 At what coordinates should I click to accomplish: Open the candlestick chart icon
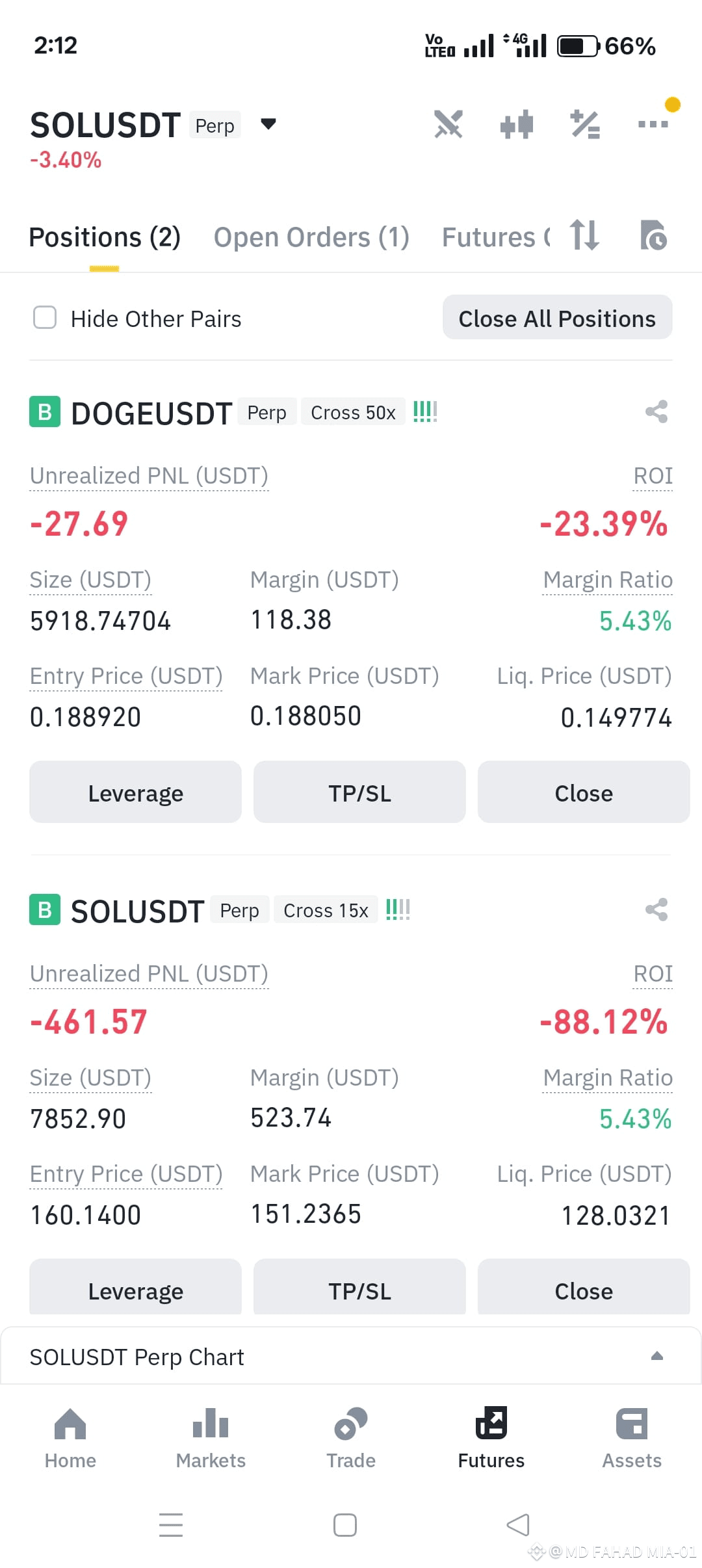(x=517, y=124)
